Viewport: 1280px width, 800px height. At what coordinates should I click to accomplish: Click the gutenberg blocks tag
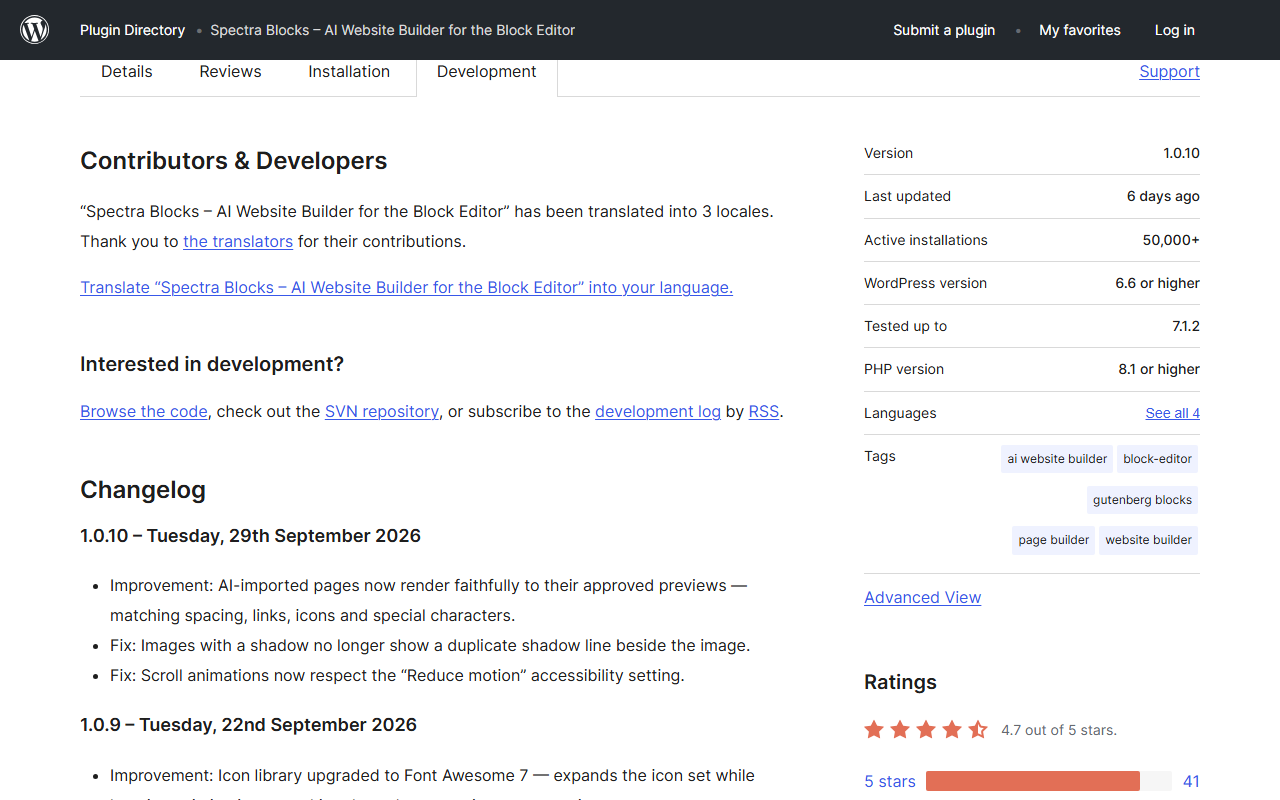[1142, 500]
